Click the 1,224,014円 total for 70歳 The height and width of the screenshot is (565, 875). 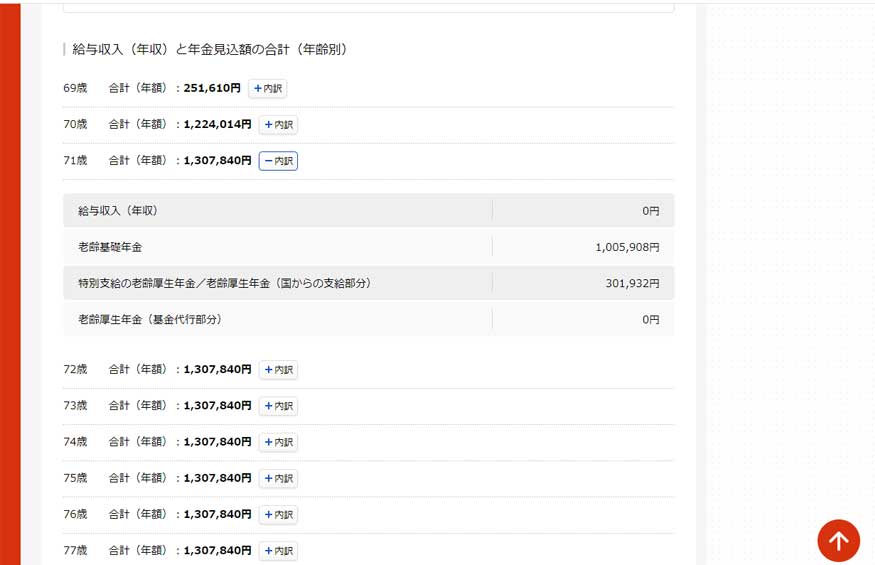tap(218, 124)
